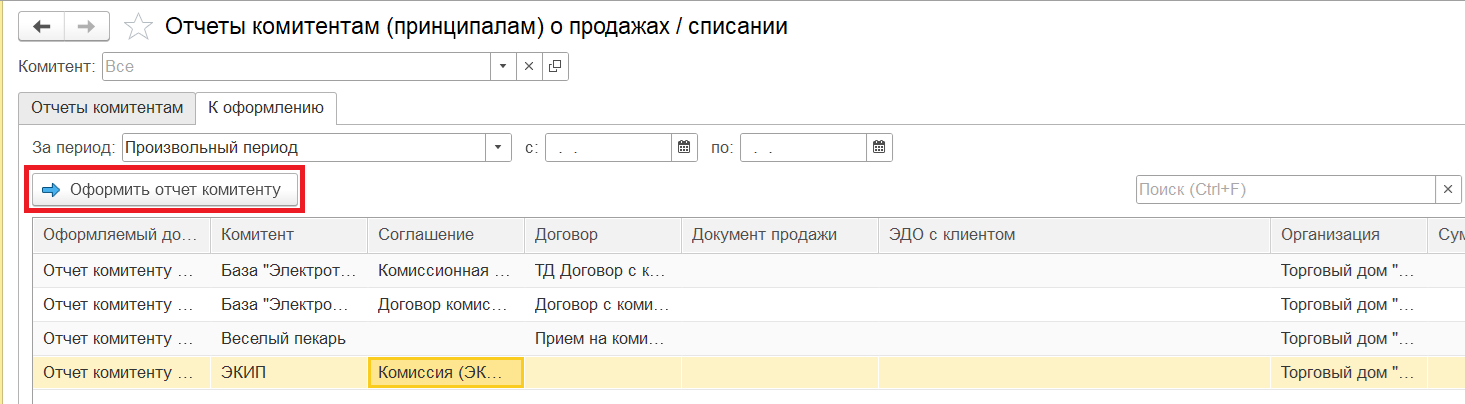1465x404 pixels.
Task: Open calendar for the start date field
Action: click(684, 147)
